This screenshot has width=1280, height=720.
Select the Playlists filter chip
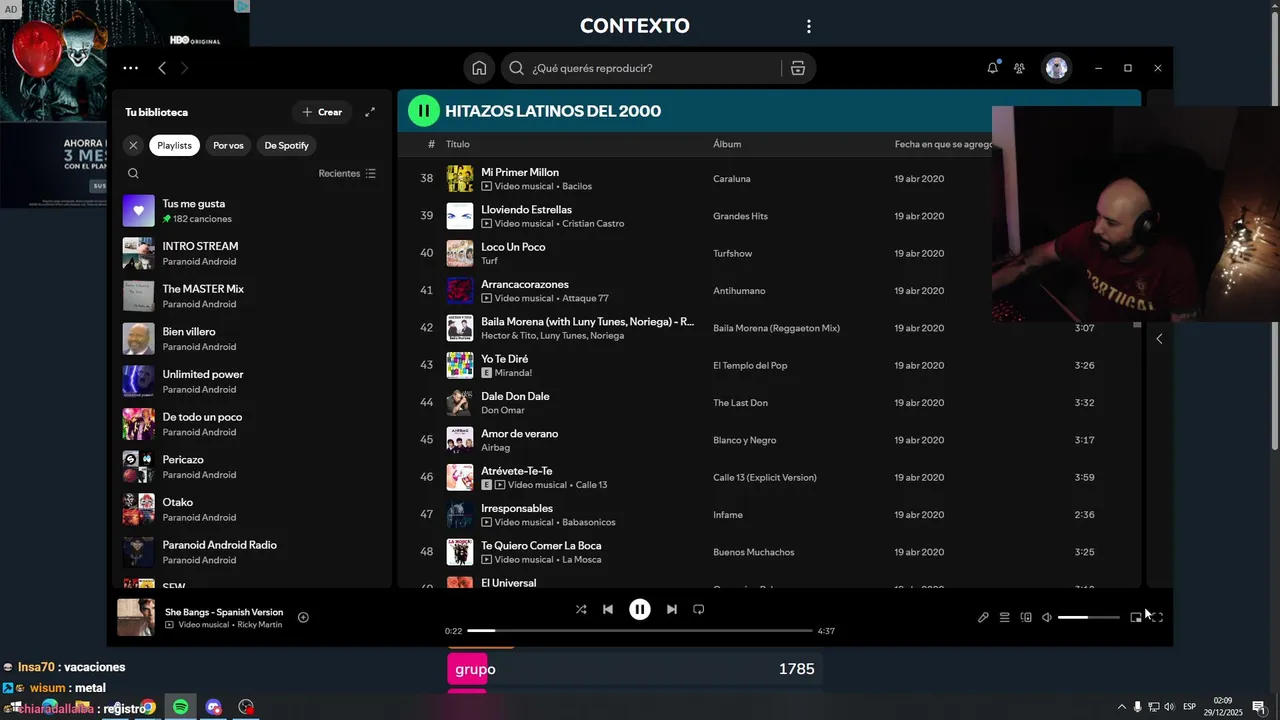click(174, 145)
